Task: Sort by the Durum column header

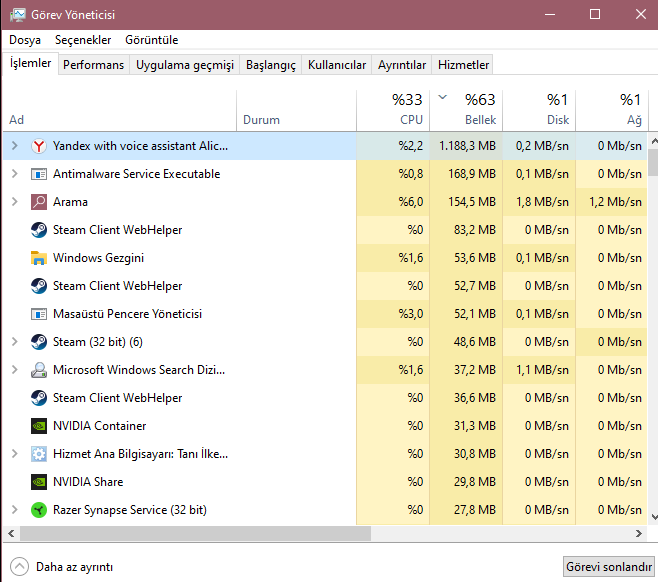Action: pyautogui.click(x=296, y=111)
